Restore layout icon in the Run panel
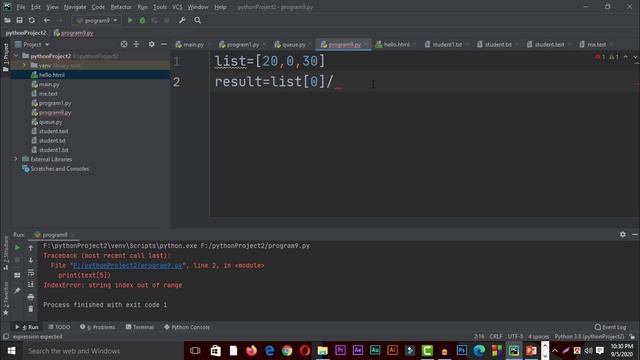The height and width of the screenshot is (360, 640). click(x=17, y=276)
